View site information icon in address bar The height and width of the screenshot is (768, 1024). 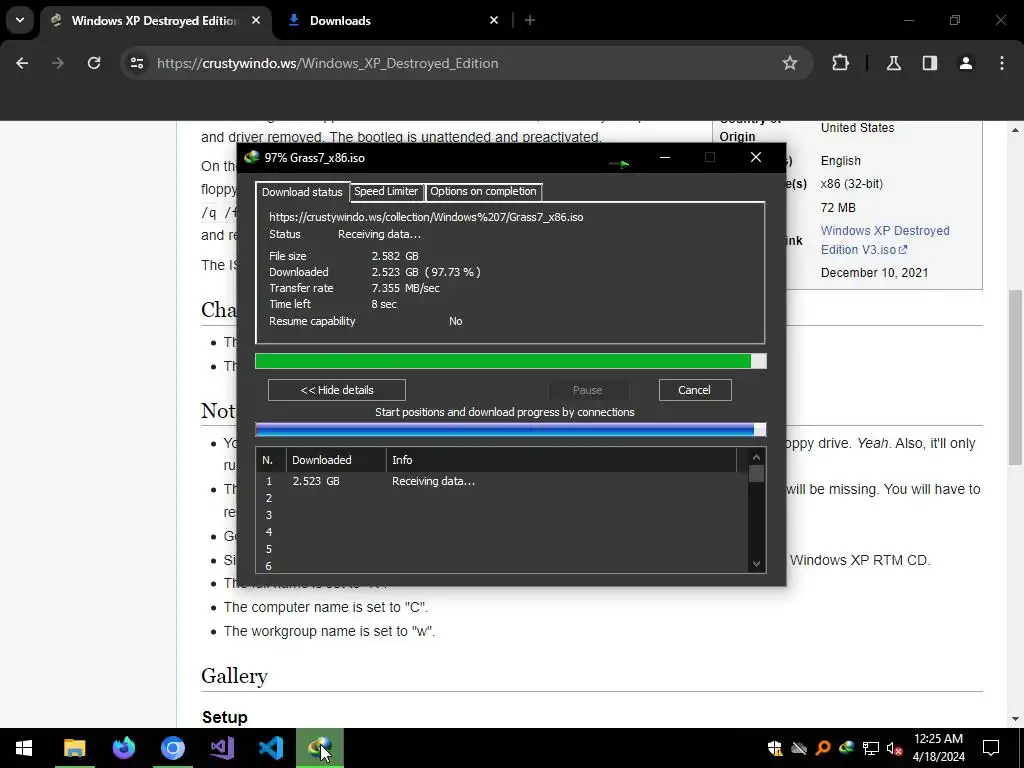136,63
